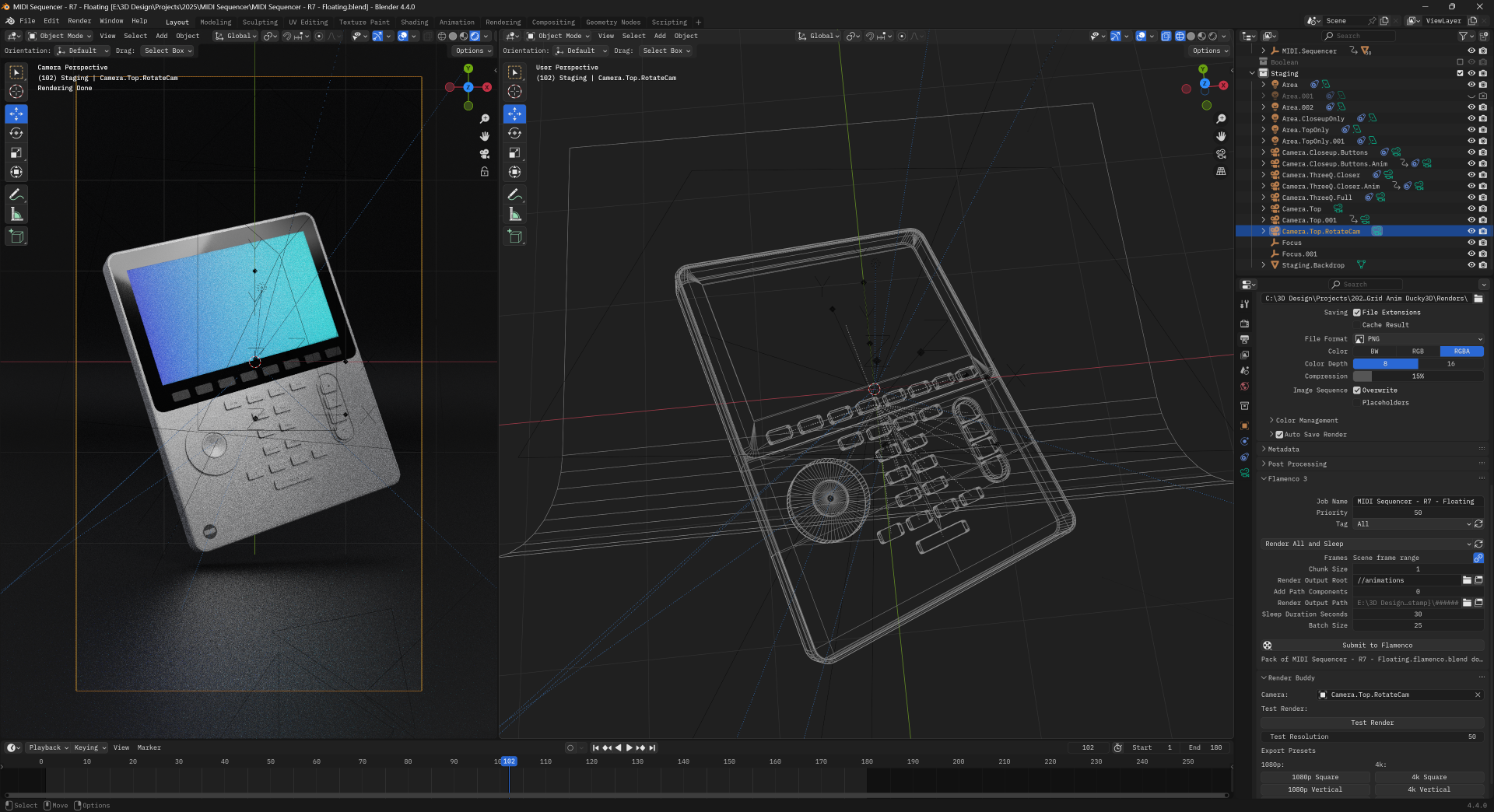Enable the Placeholders checkbox in Output properties
This screenshot has width=1494, height=812.
coord(1356,403)
